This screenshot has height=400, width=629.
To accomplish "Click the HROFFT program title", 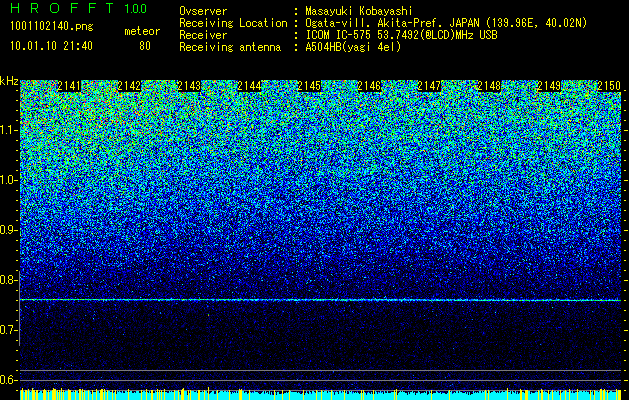I will [x=63, y=8].
